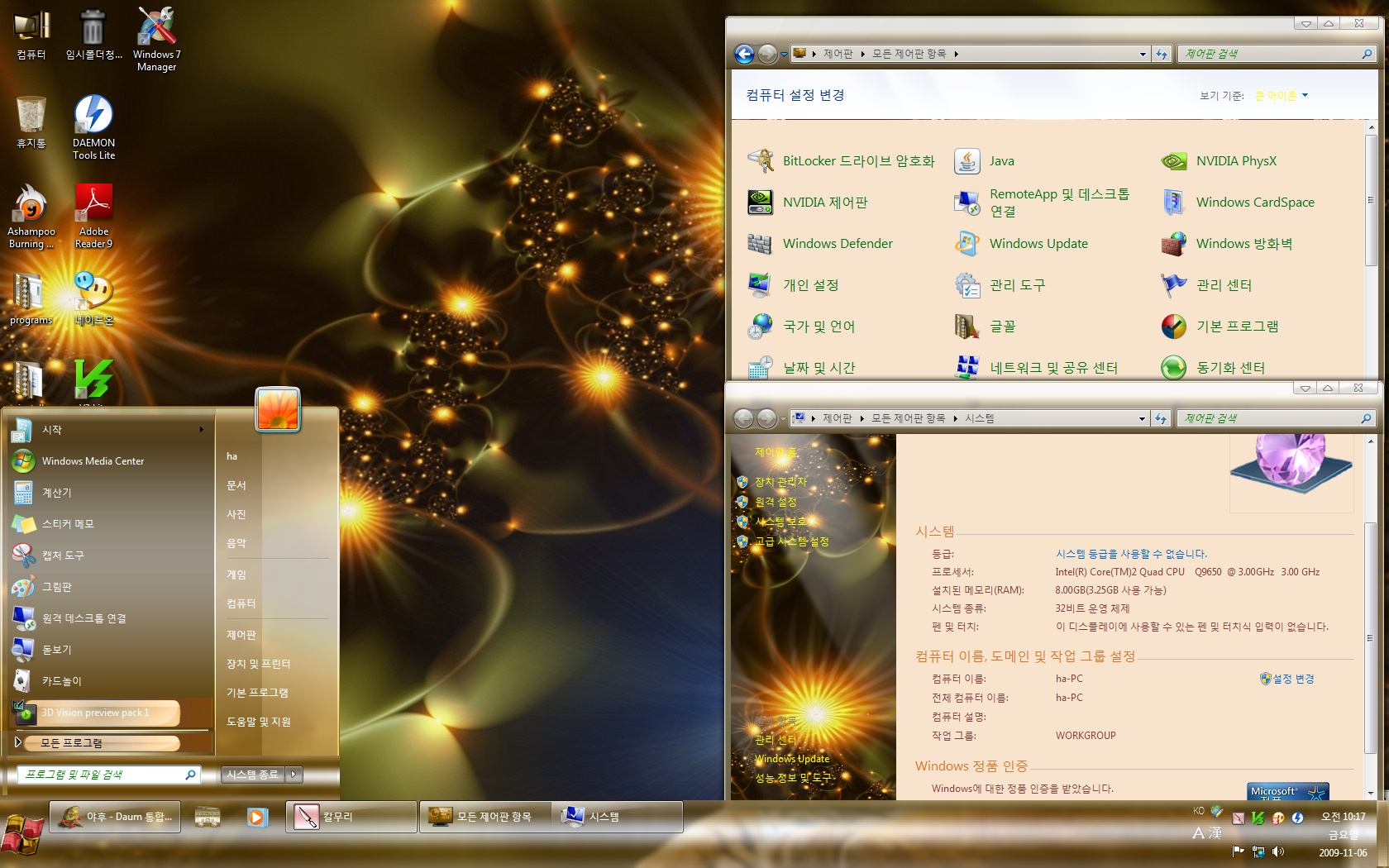Open Windows Defender item
The image size is (1389, 868).
click(x=819, y=244)
